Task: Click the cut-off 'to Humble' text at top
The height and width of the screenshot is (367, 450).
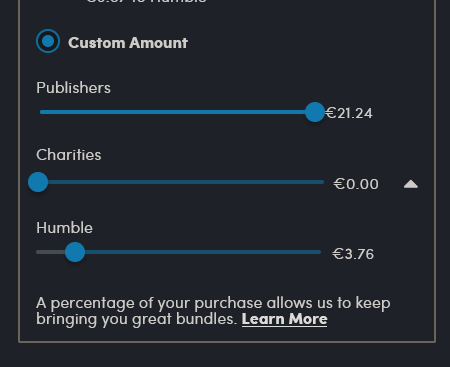Action: point(147,1)
